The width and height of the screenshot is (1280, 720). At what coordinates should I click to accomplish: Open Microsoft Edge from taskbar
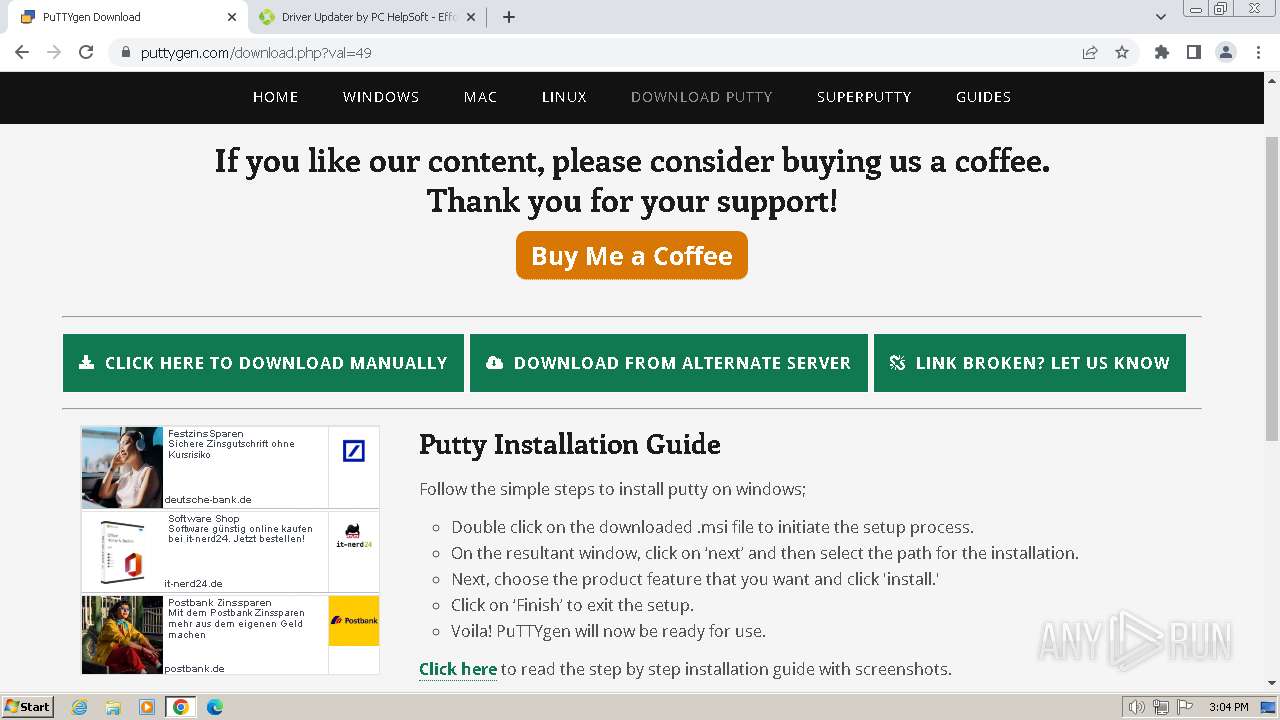tap(215, 707)
